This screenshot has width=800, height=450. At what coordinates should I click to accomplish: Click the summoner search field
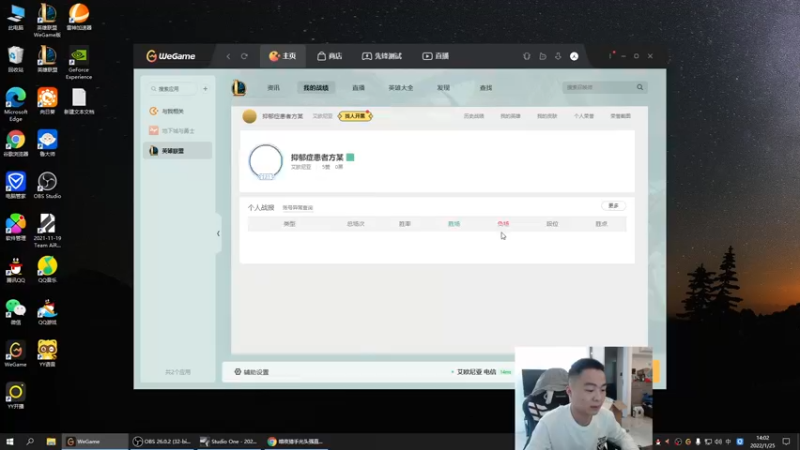(x=599, y=87)
